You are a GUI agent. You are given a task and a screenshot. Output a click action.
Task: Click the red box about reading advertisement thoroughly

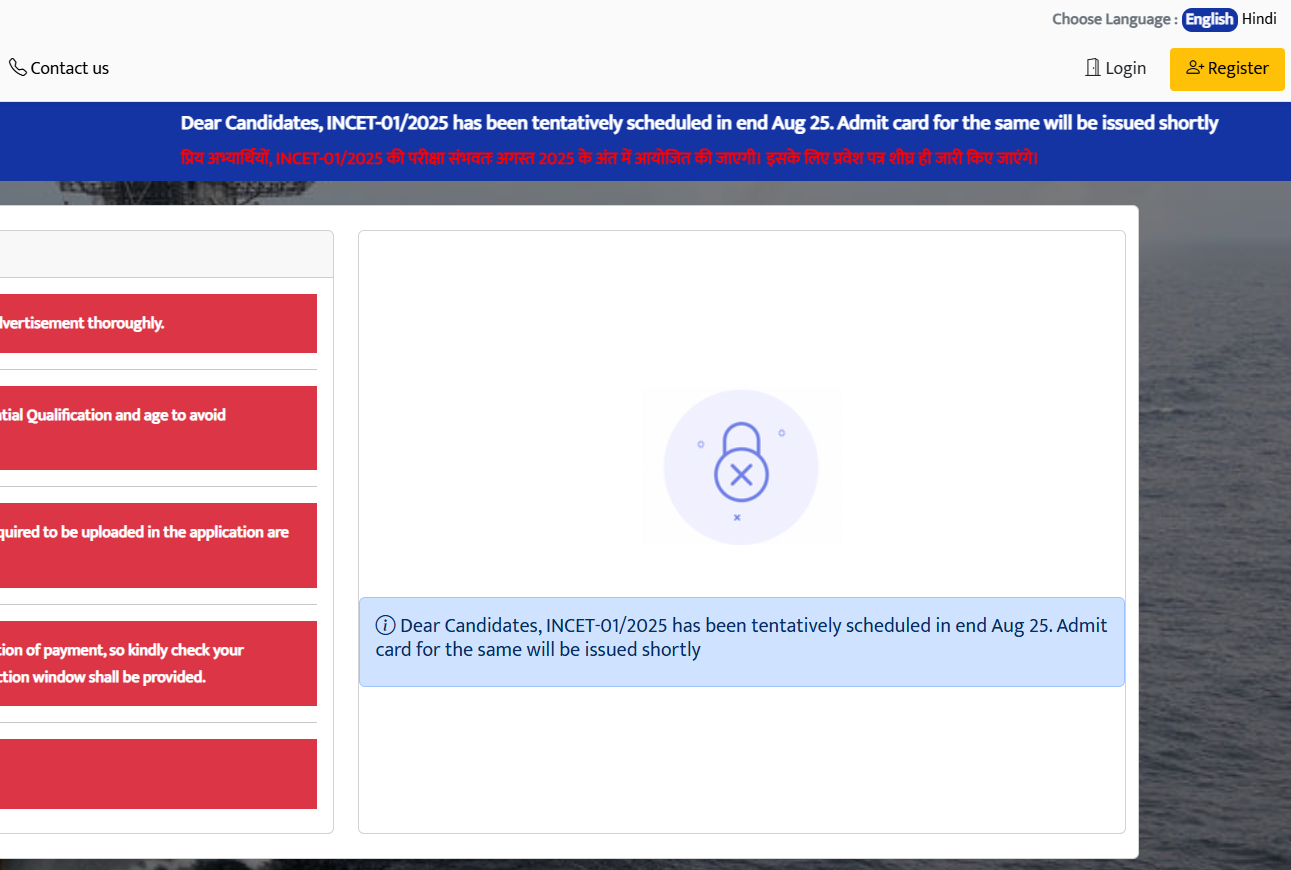point(158,323)
